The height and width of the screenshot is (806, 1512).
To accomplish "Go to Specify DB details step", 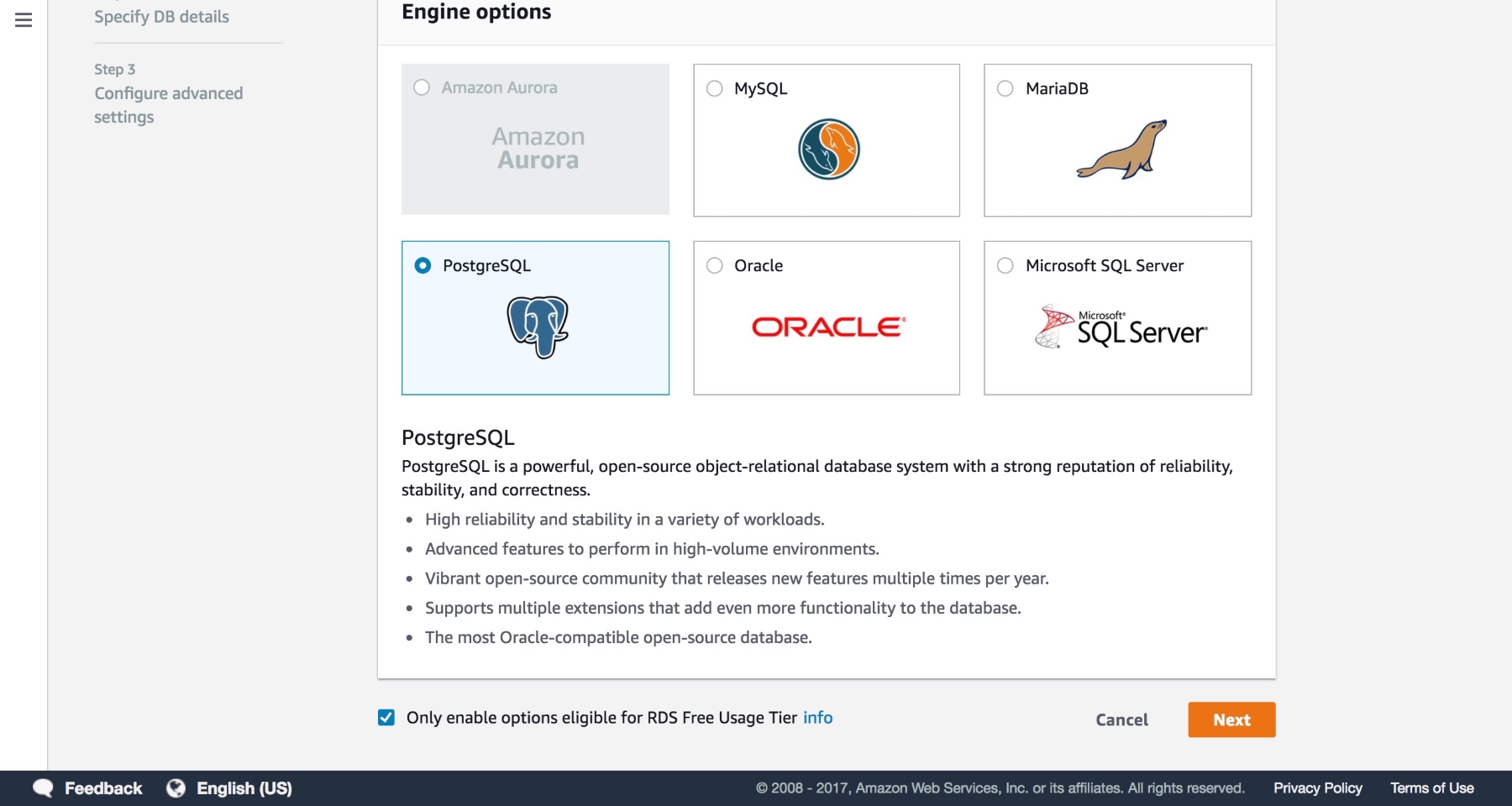I will tap(161, 17).
